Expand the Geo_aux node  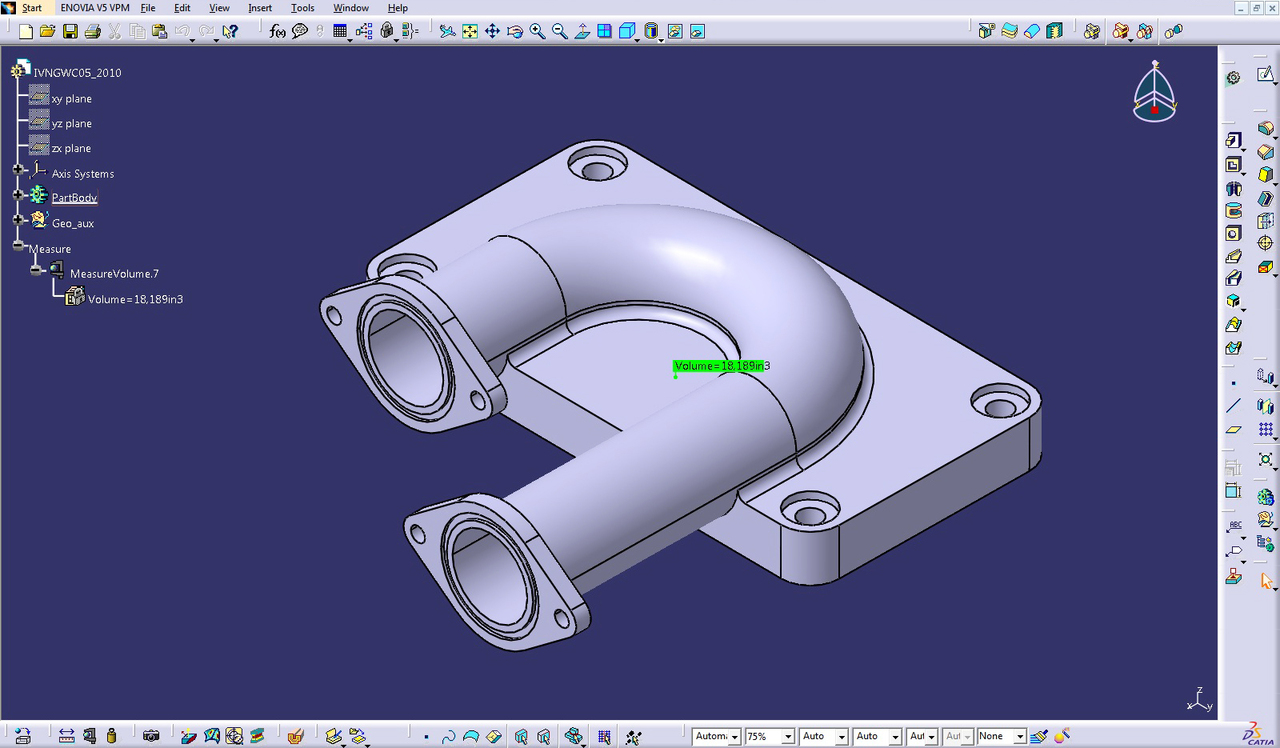[x=18, y=219]
